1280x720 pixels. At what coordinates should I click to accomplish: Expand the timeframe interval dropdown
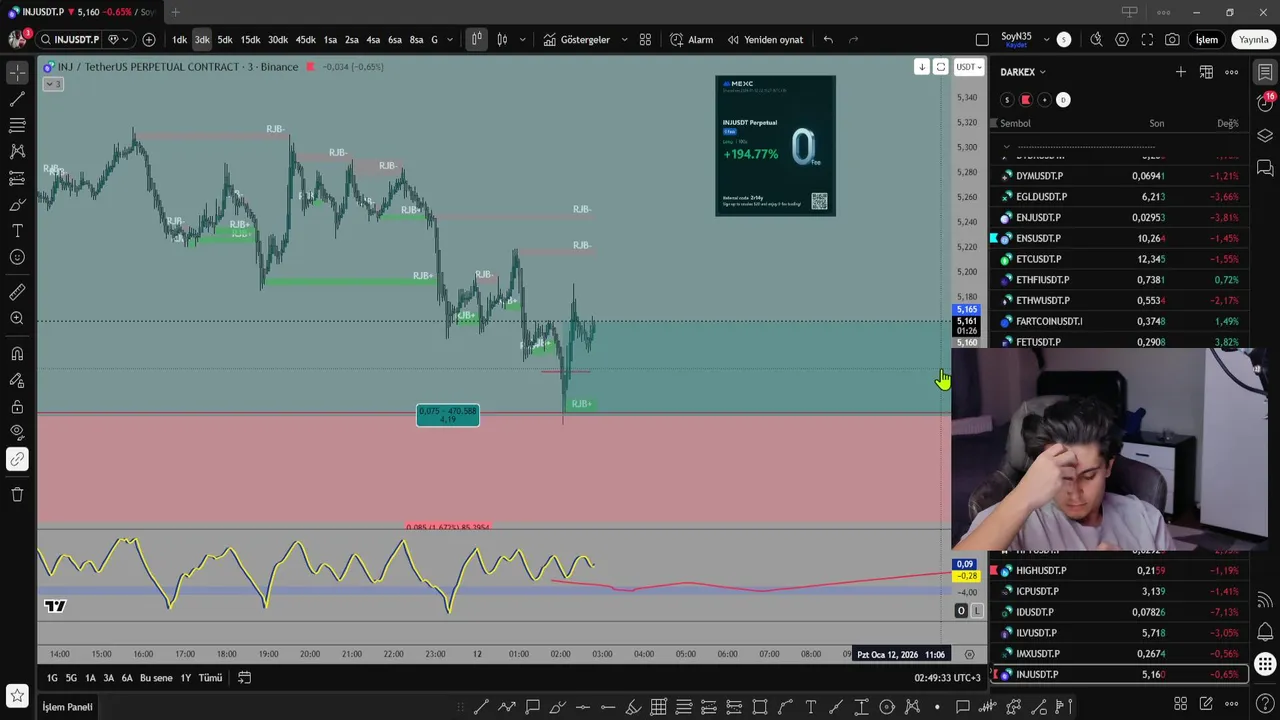pos(449,40)
